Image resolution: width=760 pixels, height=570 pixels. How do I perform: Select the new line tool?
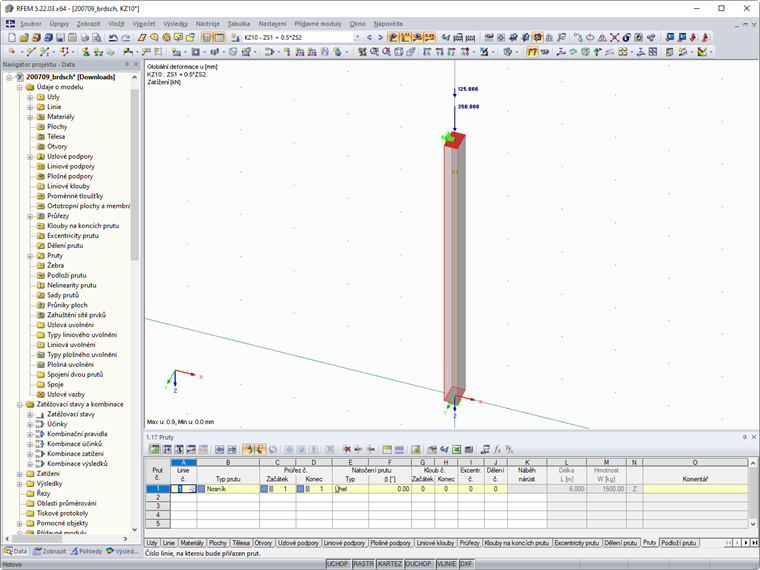pyautogui.click(x=31, y=52)
